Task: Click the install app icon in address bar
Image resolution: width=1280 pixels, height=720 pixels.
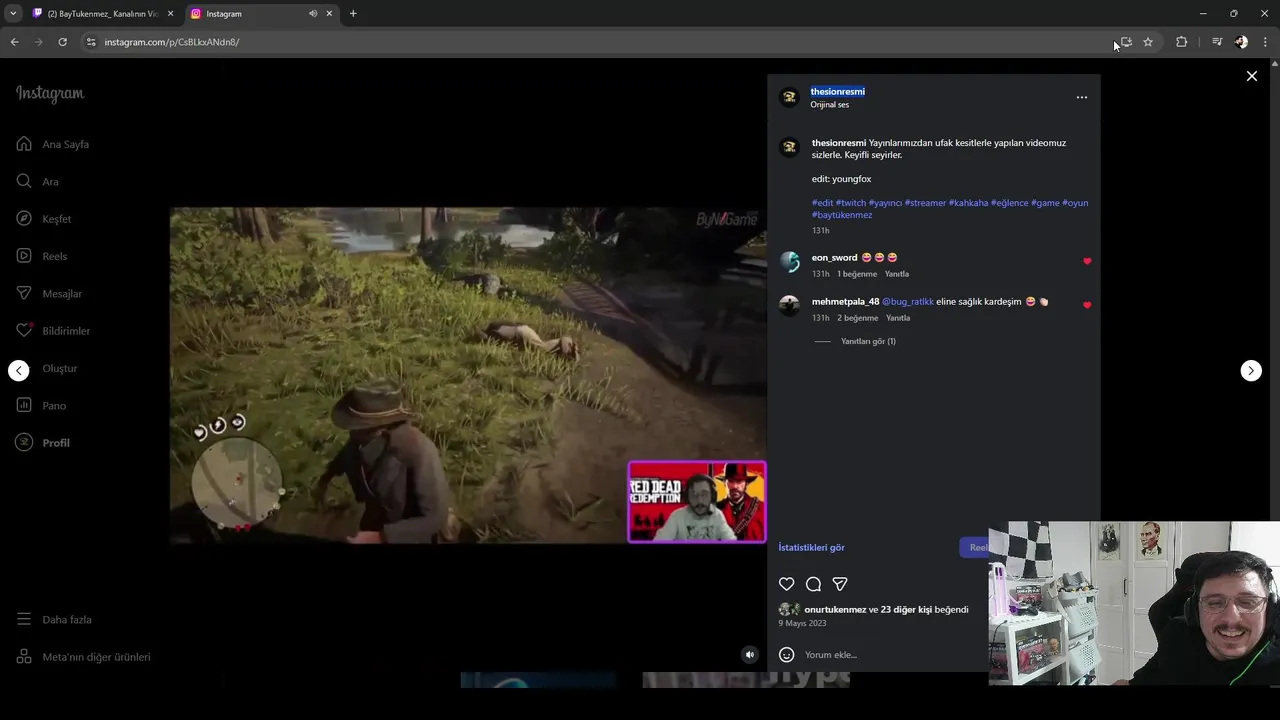Action: point(1126,42)
